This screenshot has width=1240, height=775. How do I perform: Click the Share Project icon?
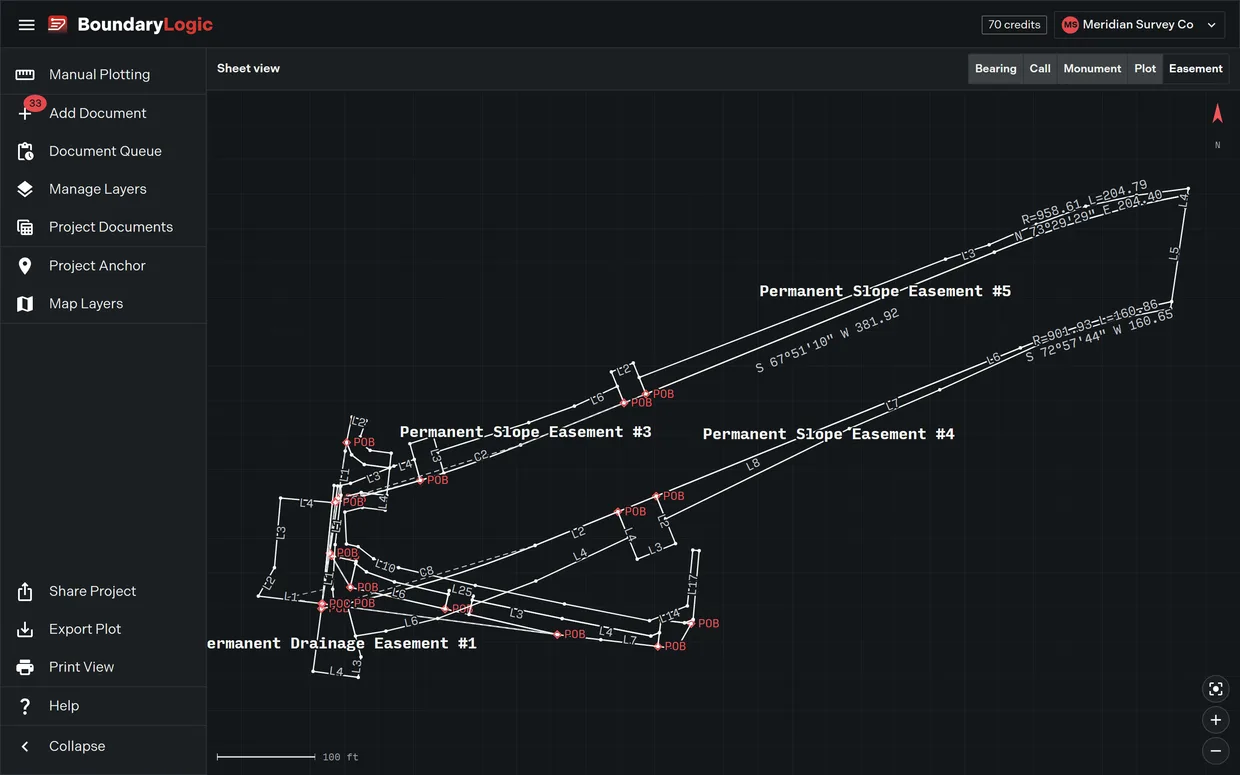(25, 591)
